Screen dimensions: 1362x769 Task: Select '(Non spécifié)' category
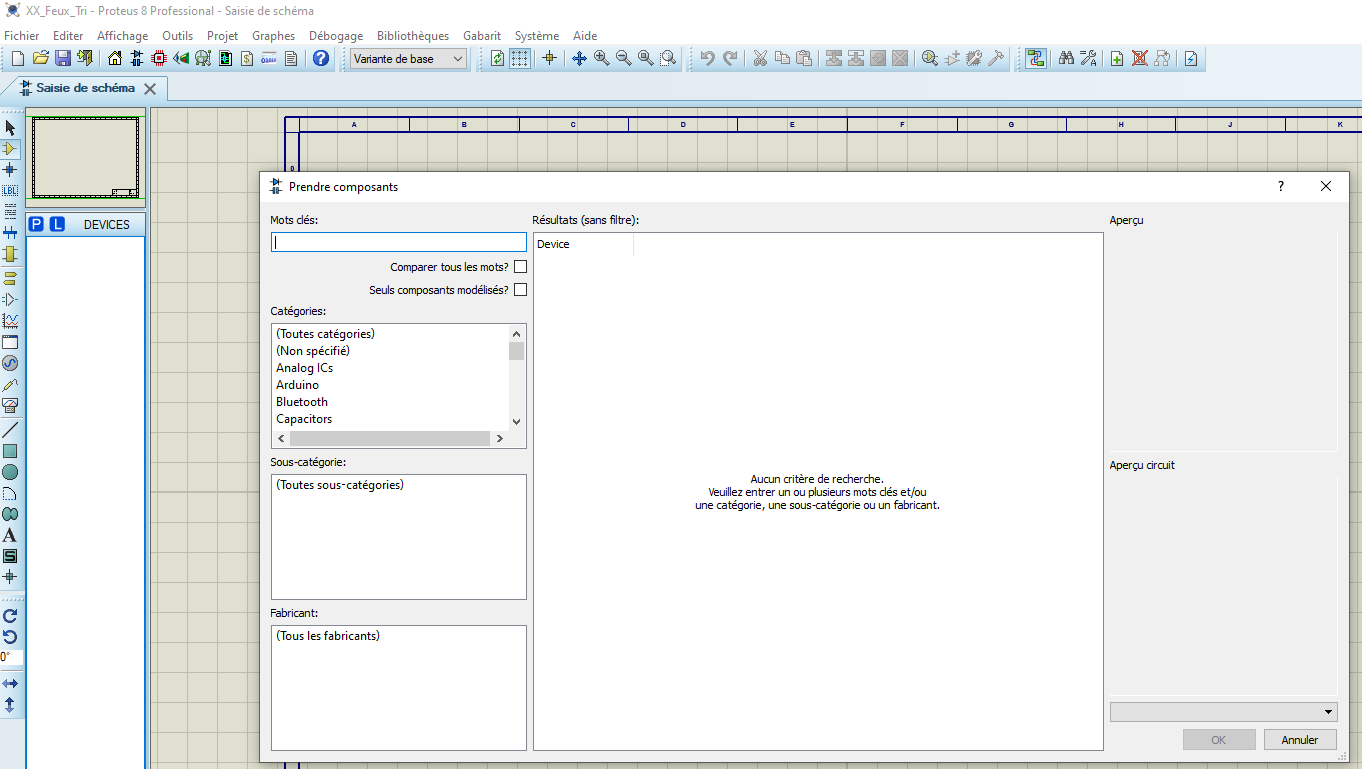[x=313, y=351]
